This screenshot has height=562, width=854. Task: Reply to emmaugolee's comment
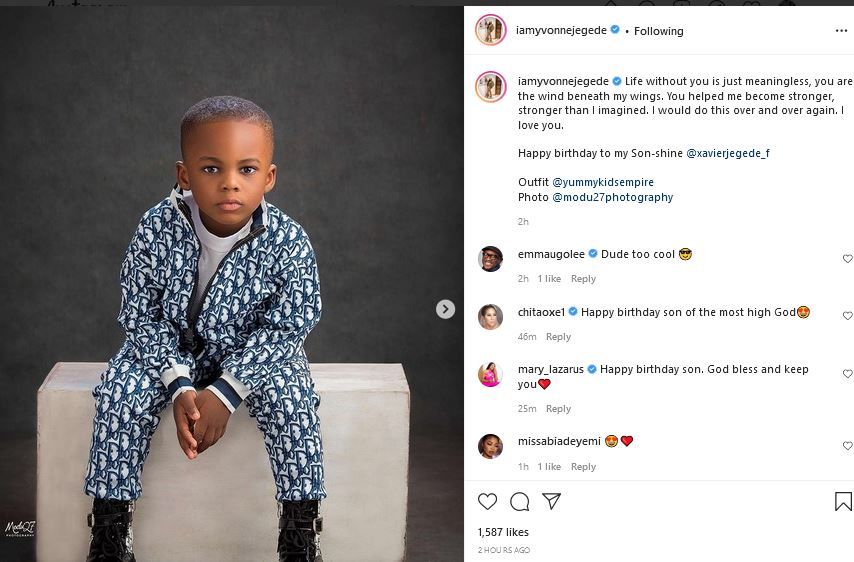coord(583,279)
